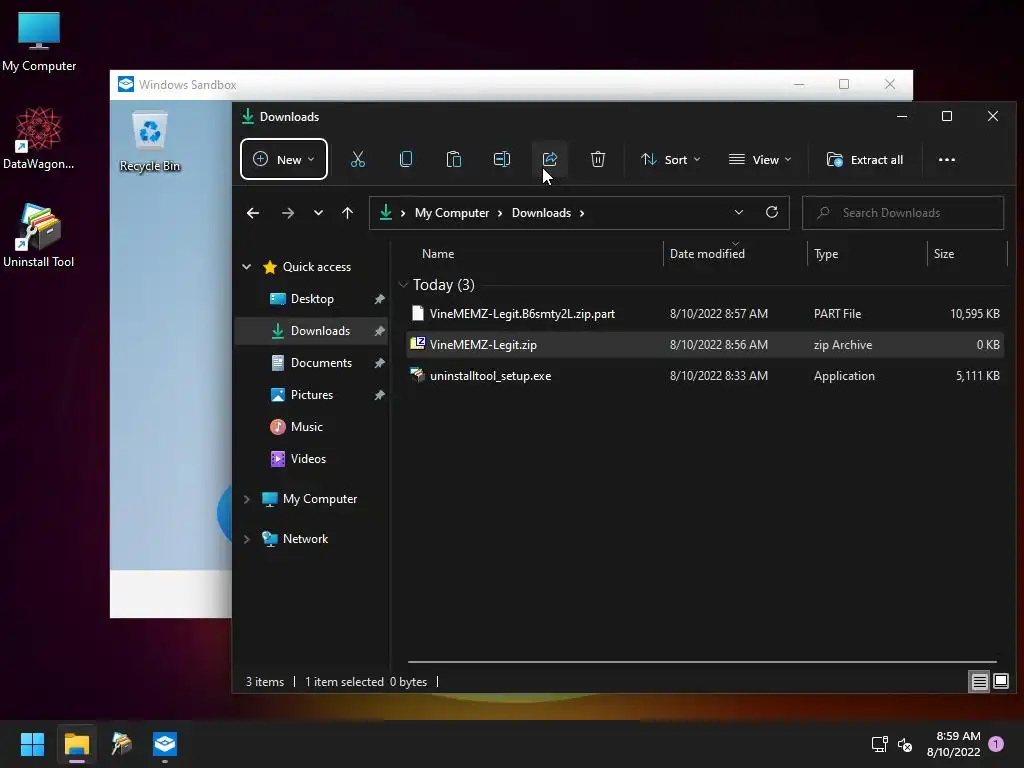The image size is (1024, 768).
Task: Select Recycle Bin in Windows Sandbox
Action: [x=150, y=141]
